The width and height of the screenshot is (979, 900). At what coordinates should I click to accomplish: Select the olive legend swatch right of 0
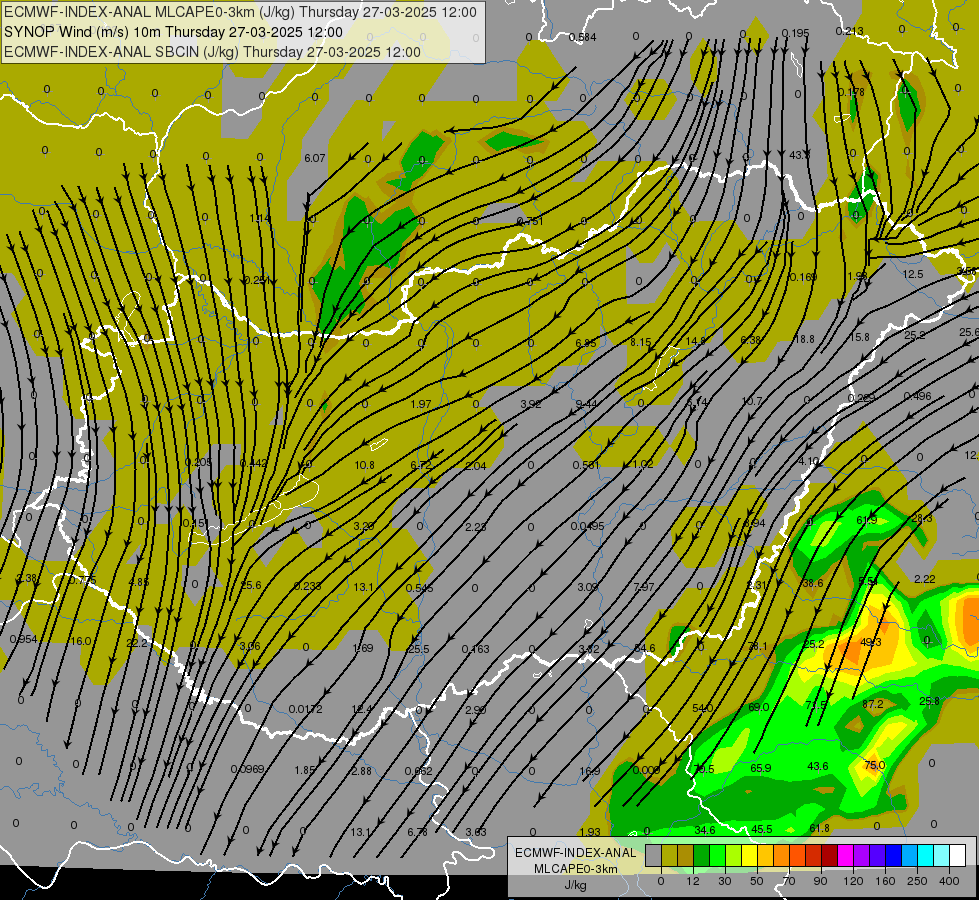(x=669, y=855)
